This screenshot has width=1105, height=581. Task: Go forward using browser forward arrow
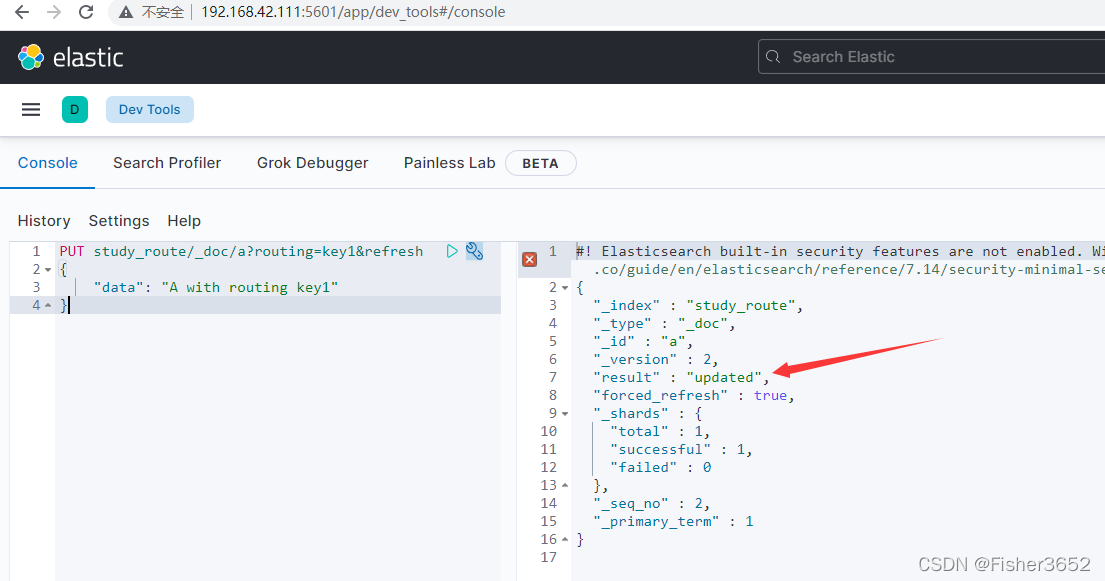pyautogui.click(x=54, y=12)
